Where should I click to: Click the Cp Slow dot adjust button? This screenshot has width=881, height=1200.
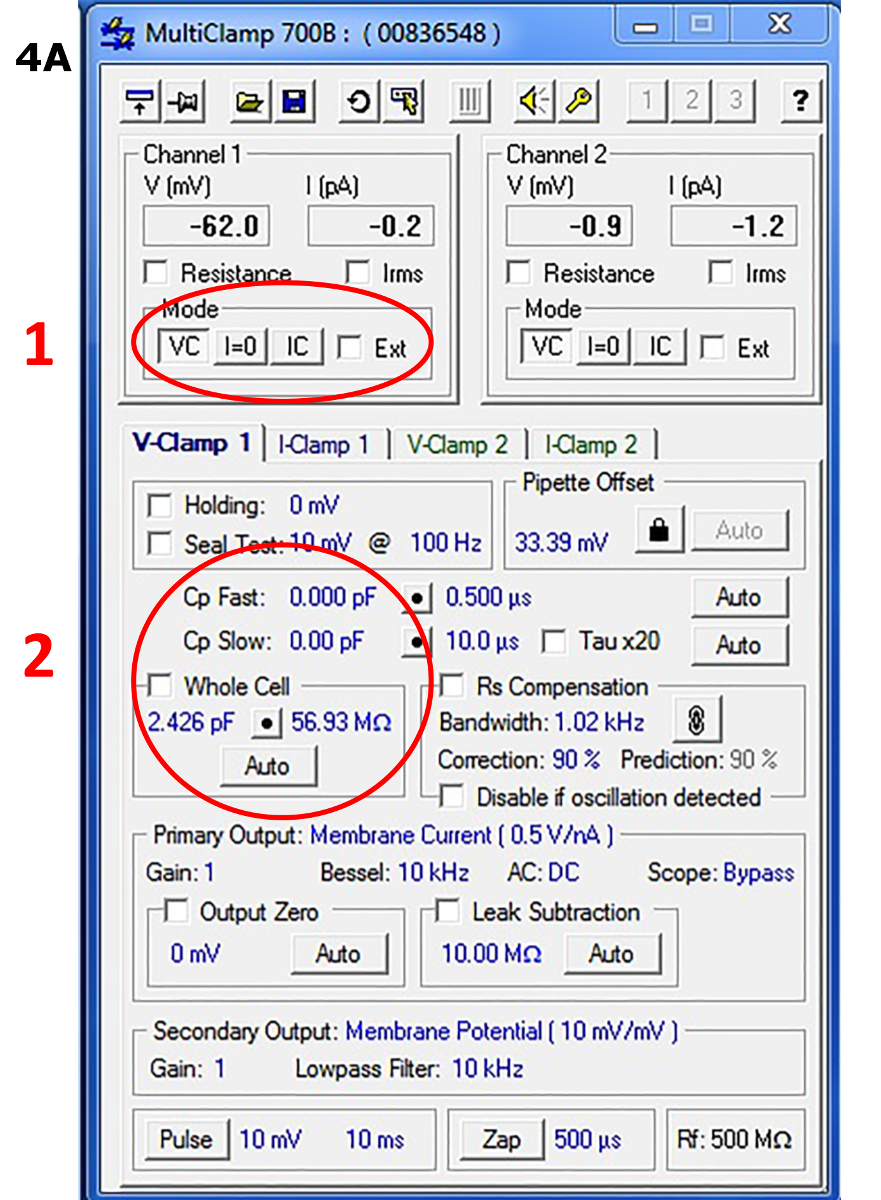pyautogui.click(x=417, y=642)
